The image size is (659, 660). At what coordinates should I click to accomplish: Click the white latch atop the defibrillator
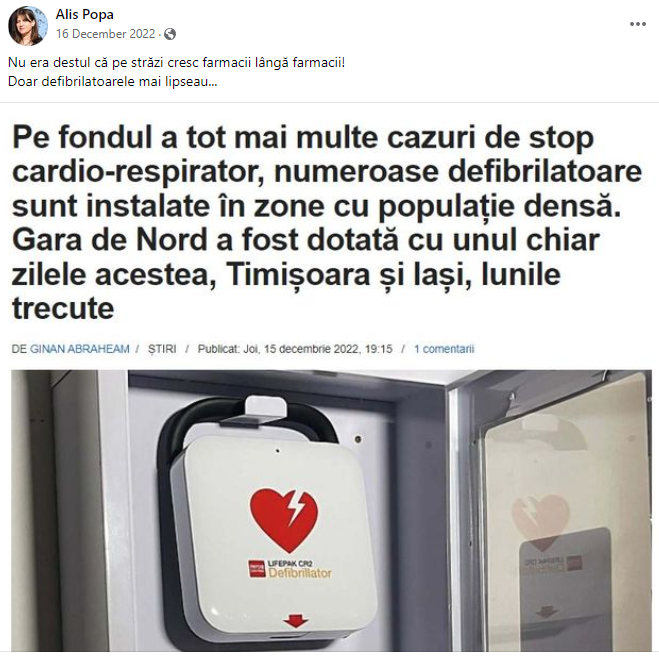pos(266,407)
